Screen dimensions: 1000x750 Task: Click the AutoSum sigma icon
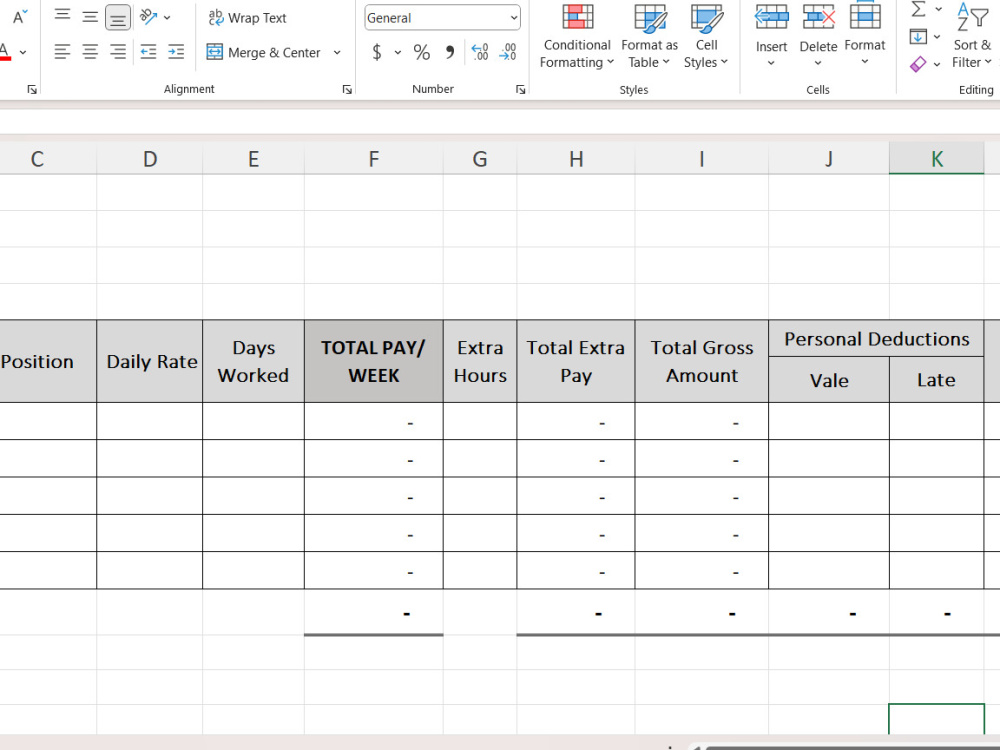[918, 9]
